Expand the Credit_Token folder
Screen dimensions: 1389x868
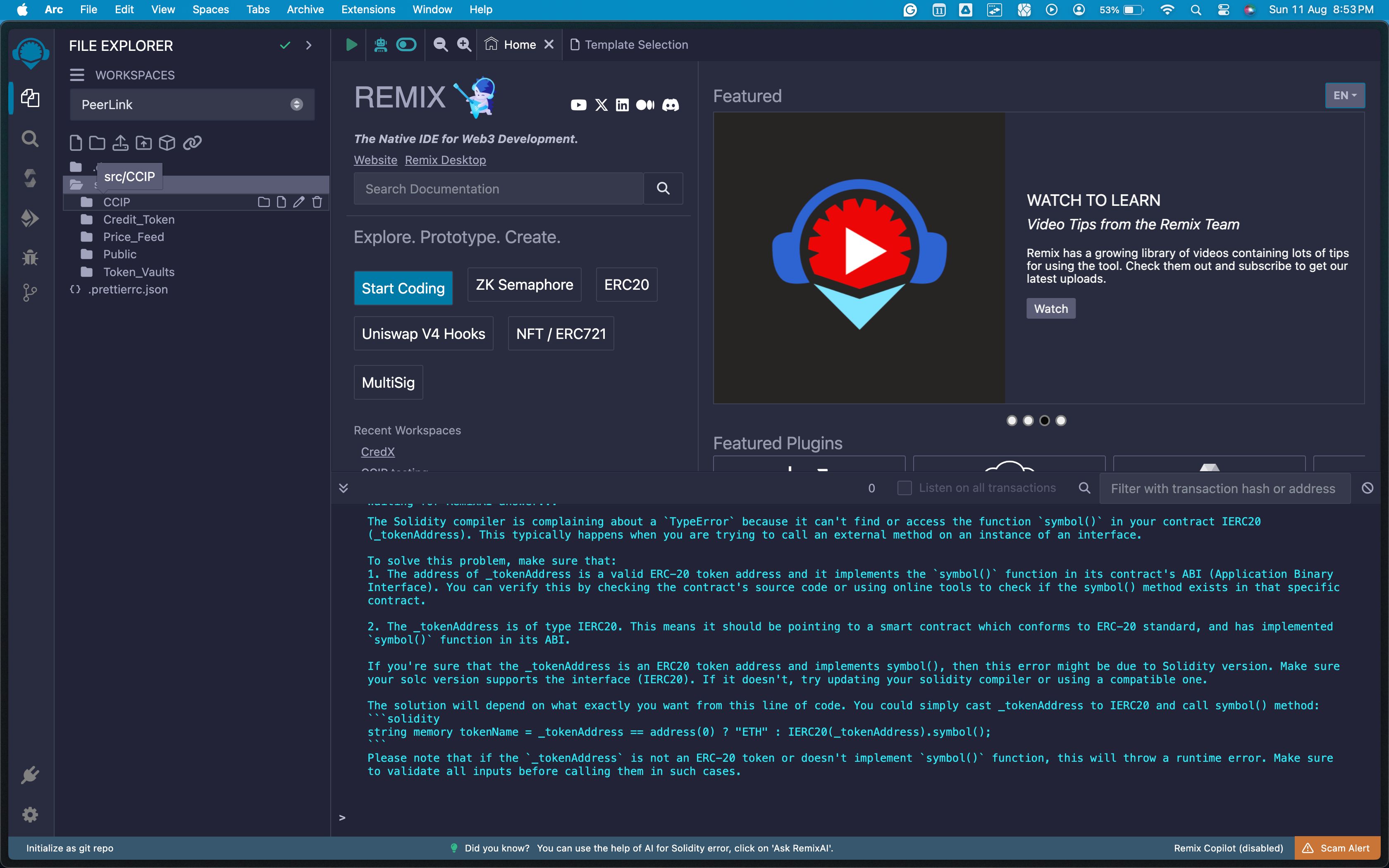(139, 220)
